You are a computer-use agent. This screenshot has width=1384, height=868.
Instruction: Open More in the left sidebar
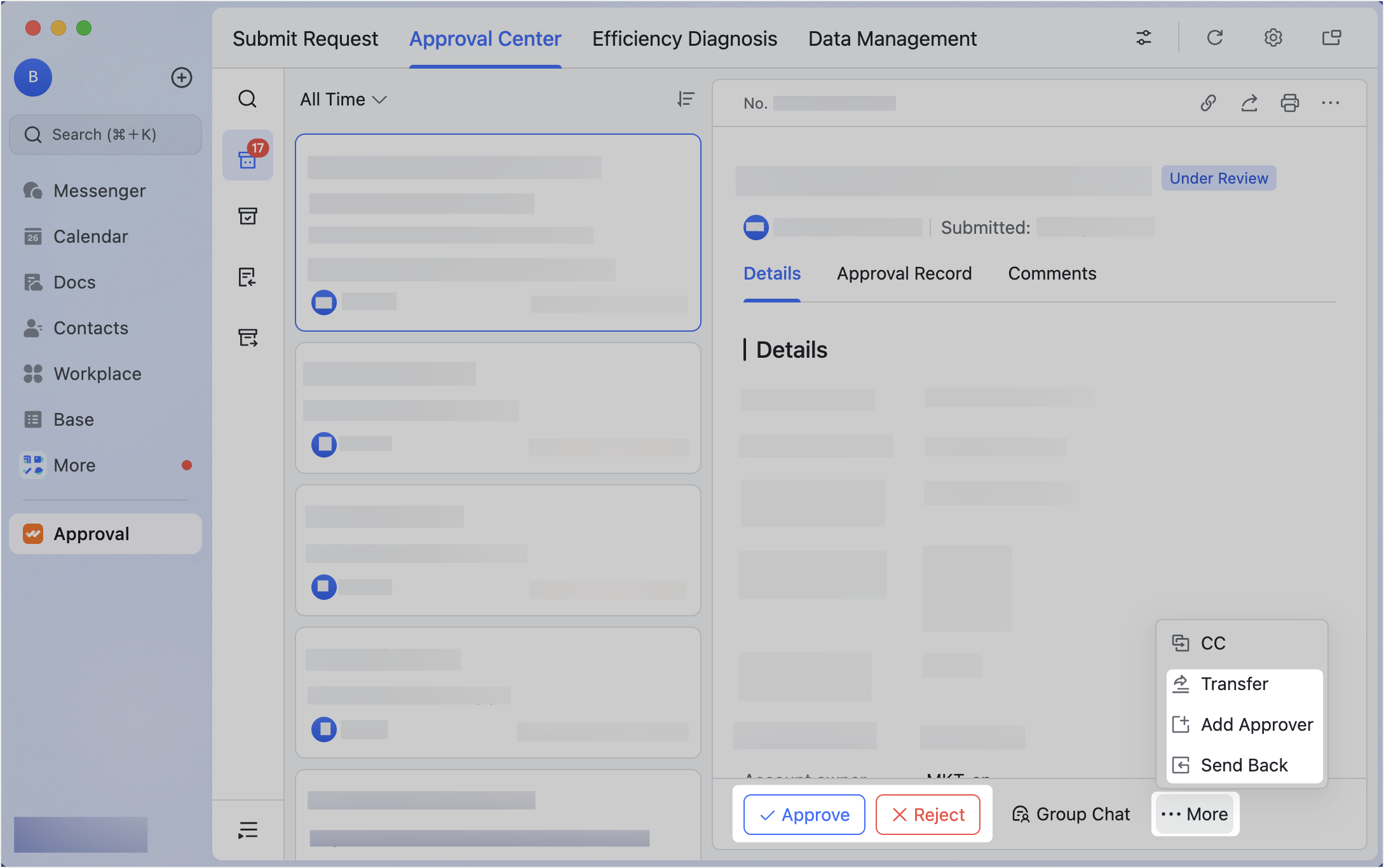pos(105,465)
